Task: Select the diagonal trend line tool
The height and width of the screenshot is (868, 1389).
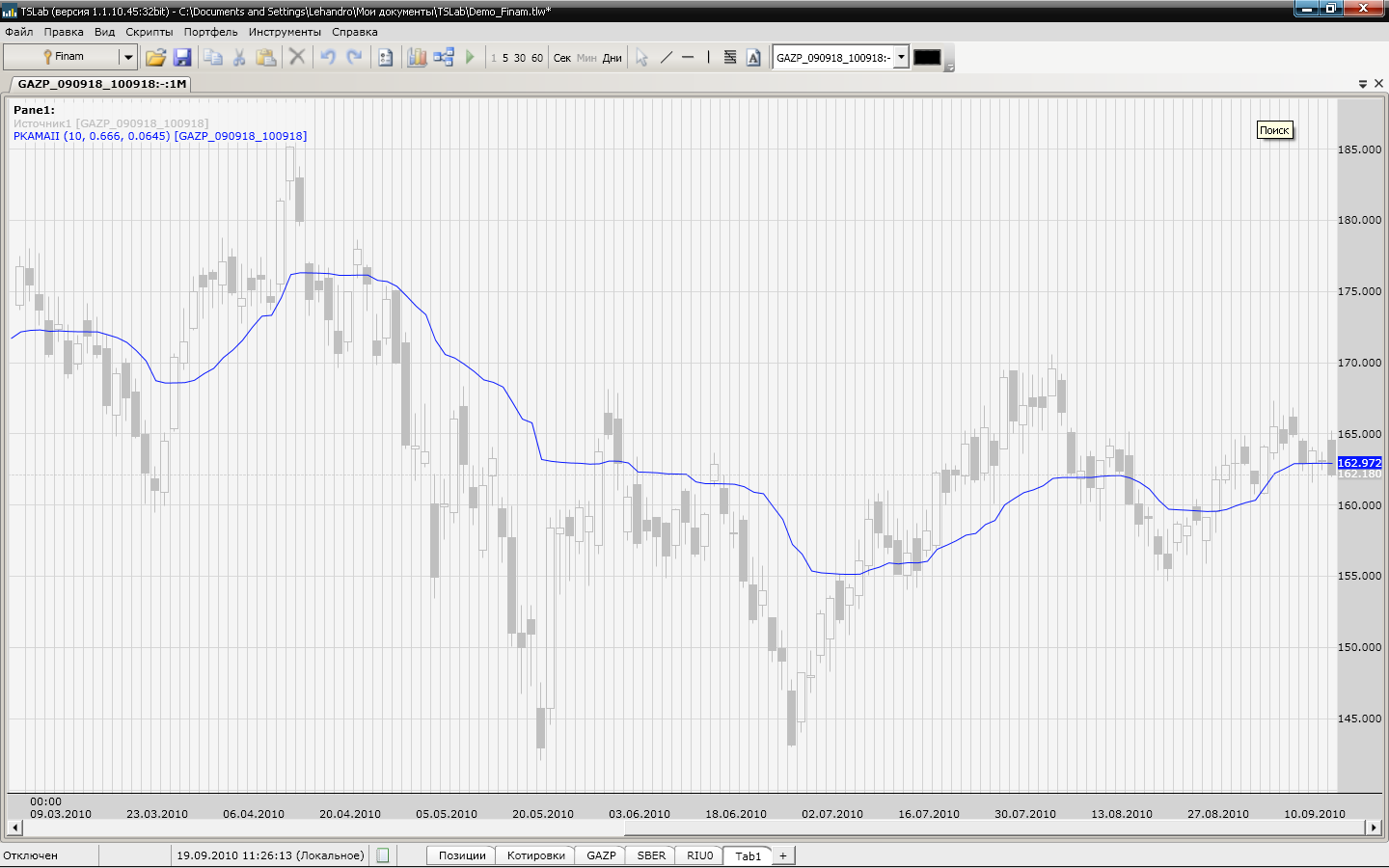Action: tap(666, 58)
